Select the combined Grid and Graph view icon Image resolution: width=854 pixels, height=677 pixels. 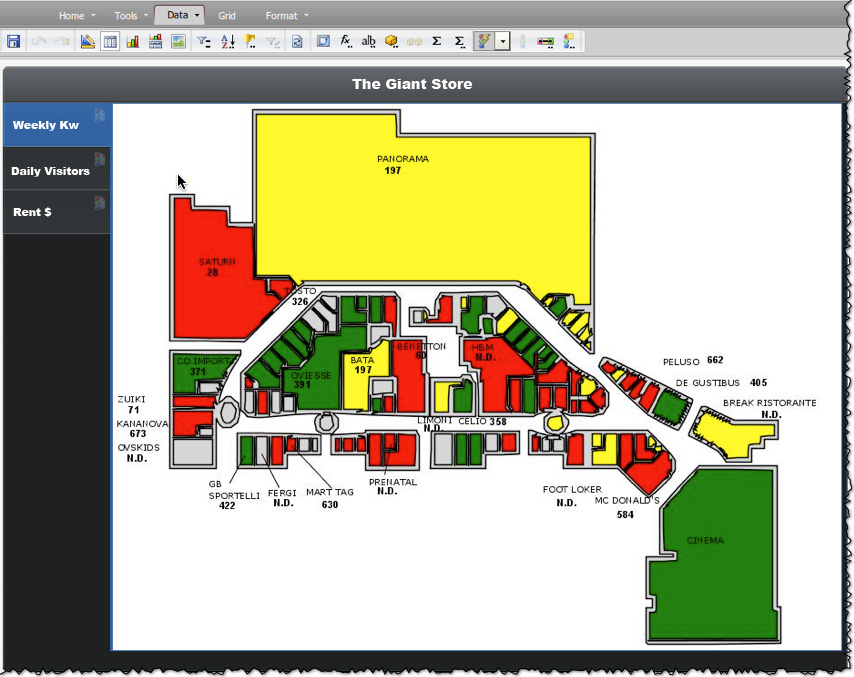[156, 41]
